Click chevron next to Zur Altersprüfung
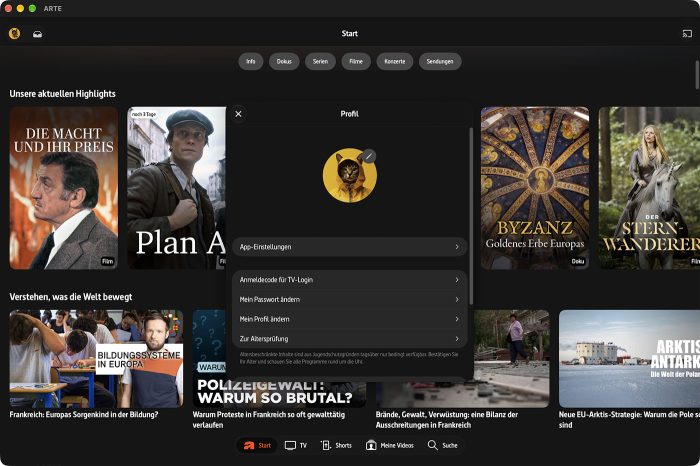This screenshot has width=700, height=466. click(457, 339)
